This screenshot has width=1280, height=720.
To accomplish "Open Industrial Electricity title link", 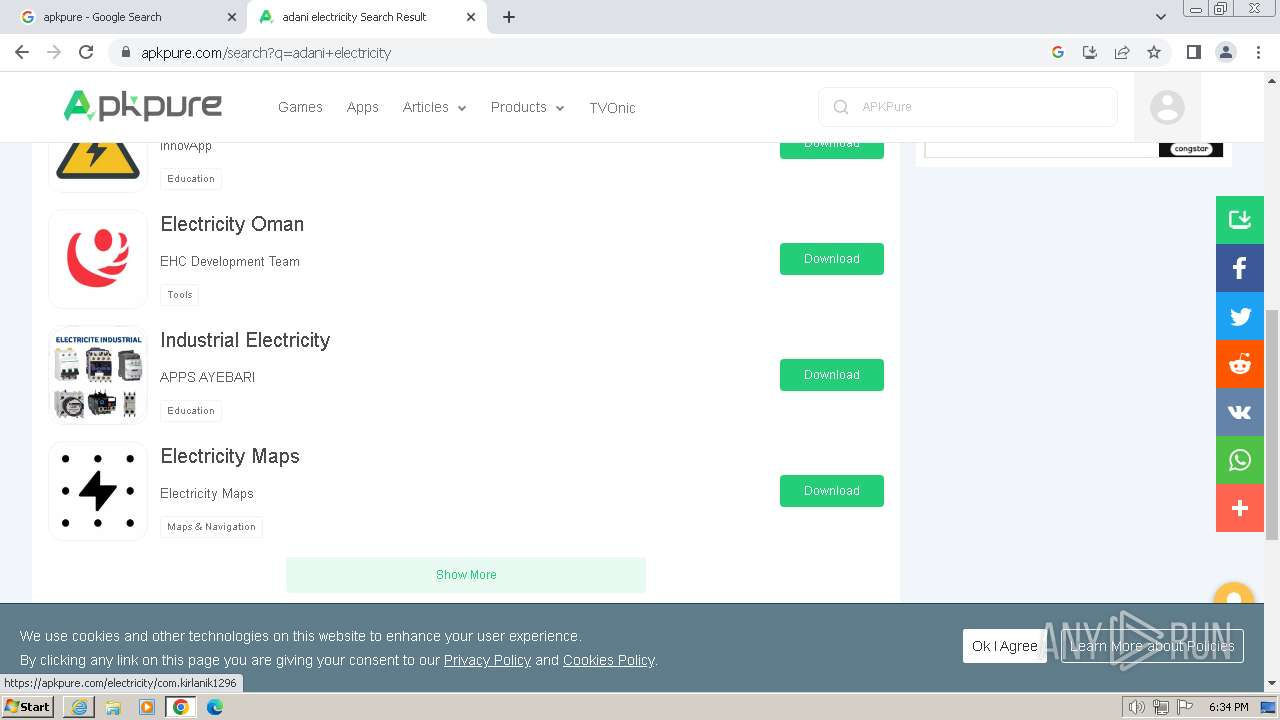I will tap(245, 340).
